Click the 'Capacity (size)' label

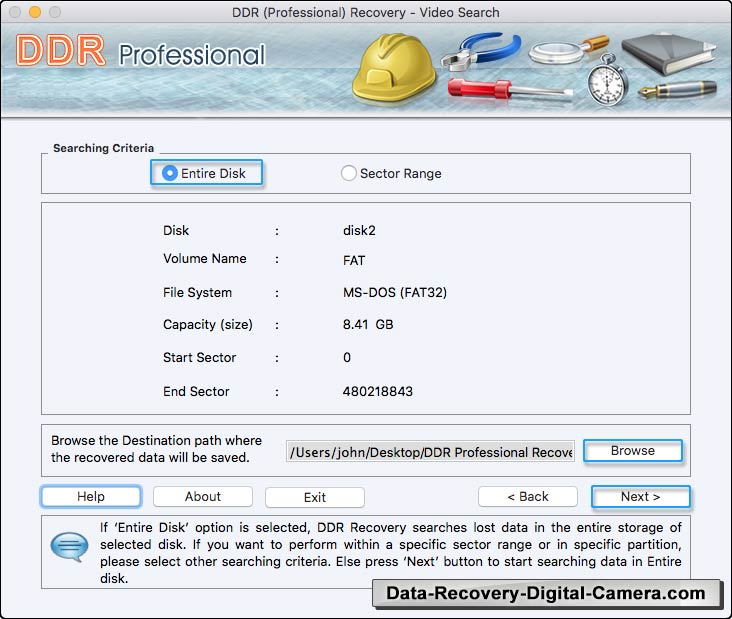pyautogui.click(x=208, y=324)
